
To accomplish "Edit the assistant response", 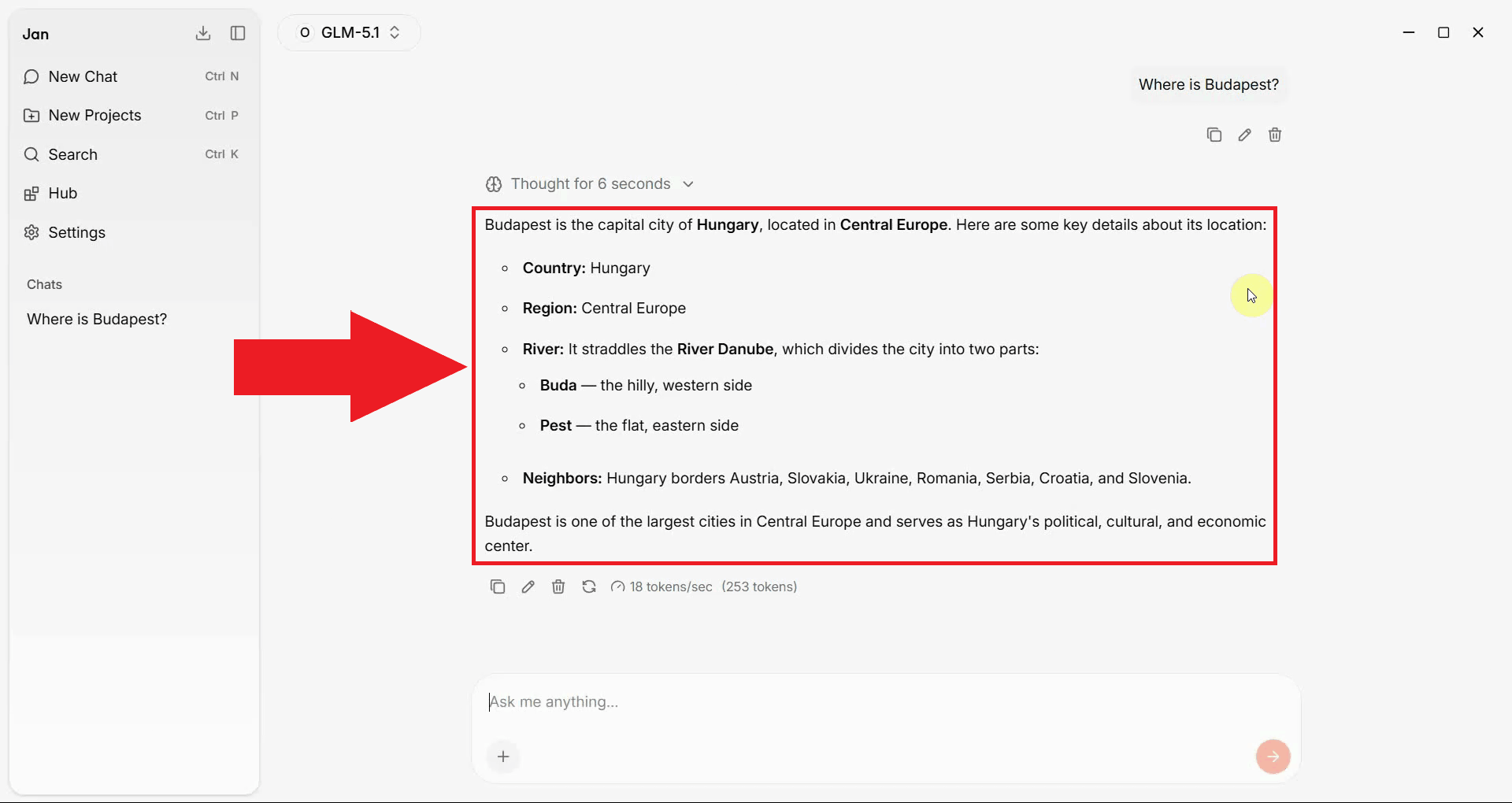I will (x=528, y=587).
